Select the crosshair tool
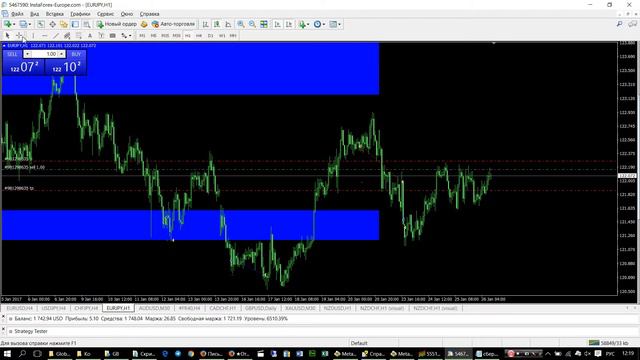Viewport: 640px width, 360px height. pos(19,36)
